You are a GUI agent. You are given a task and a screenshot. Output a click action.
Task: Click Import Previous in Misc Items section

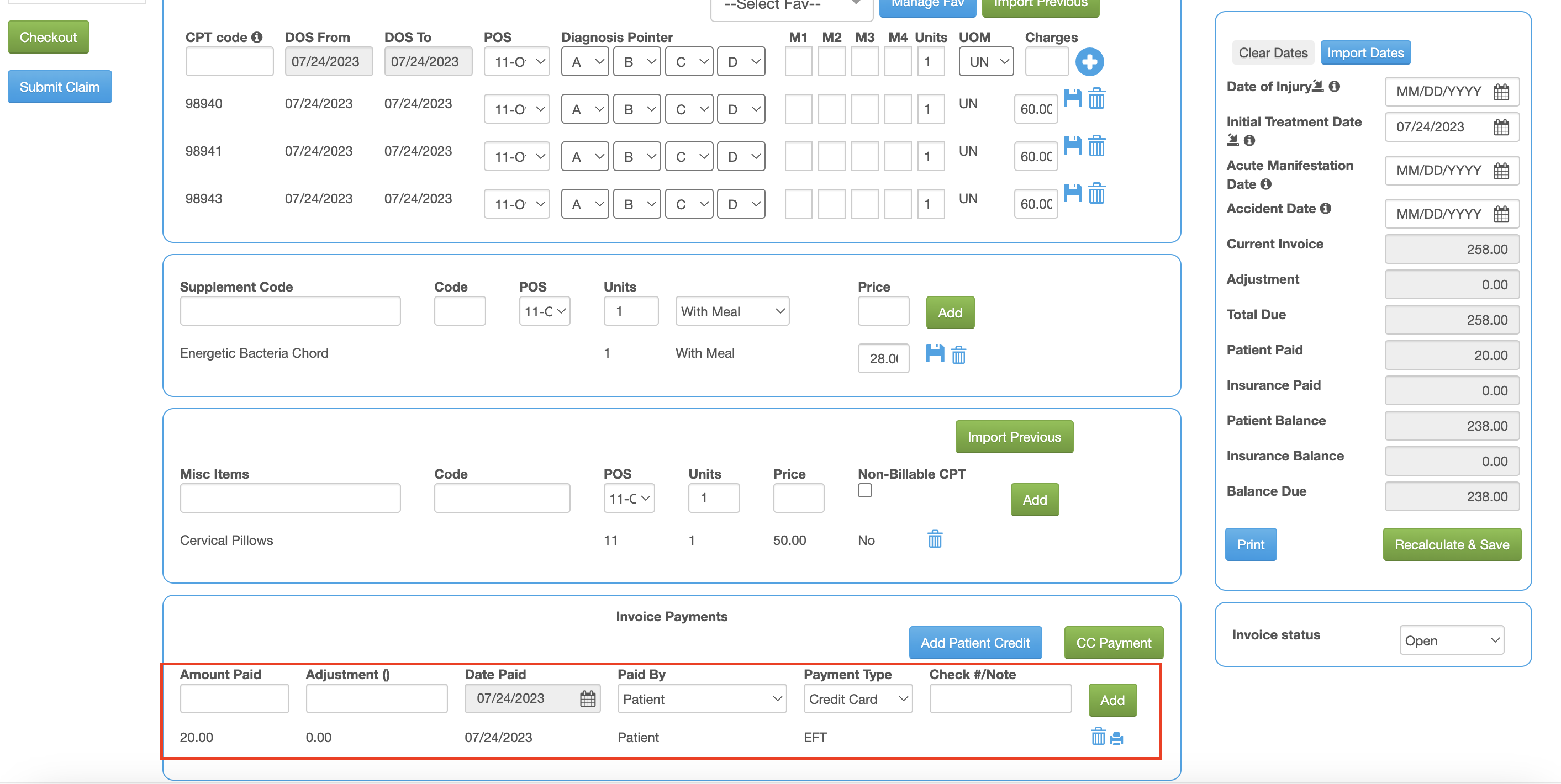1014,437
